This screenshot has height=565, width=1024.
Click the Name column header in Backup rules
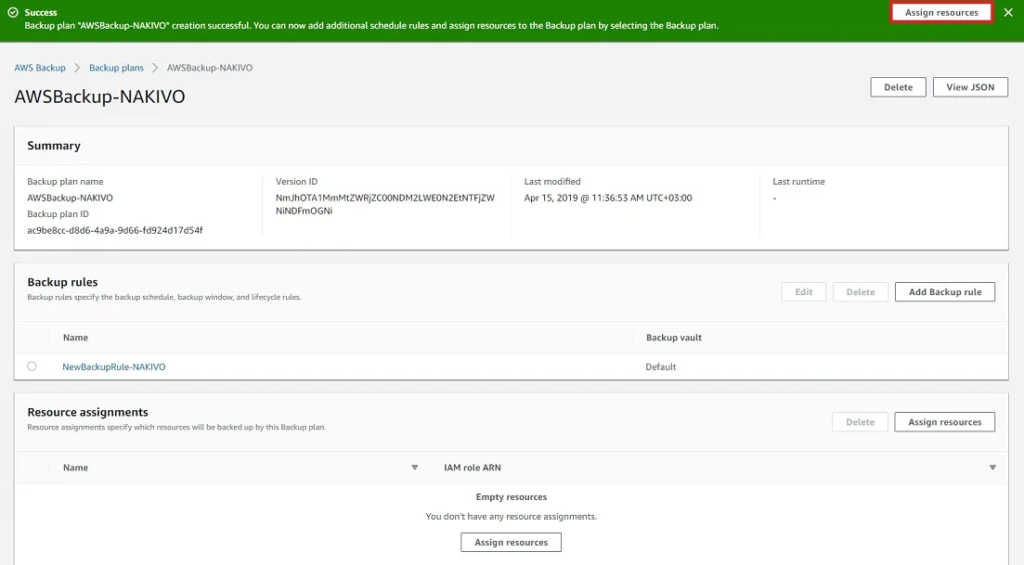point(76,338)
